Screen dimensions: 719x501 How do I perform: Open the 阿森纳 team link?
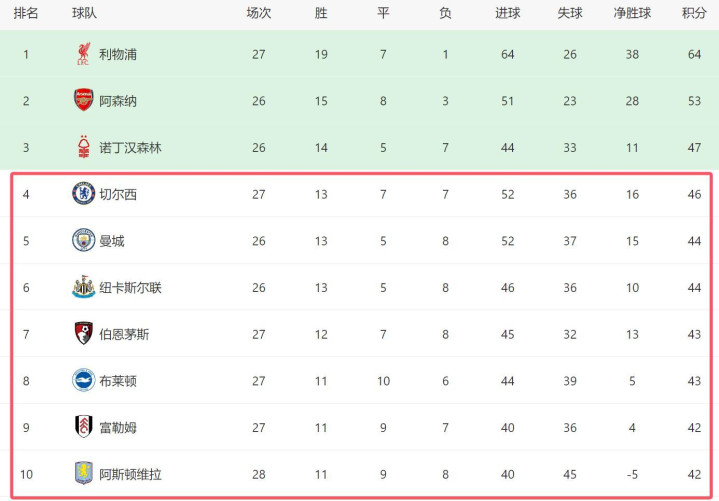(118, 100)
